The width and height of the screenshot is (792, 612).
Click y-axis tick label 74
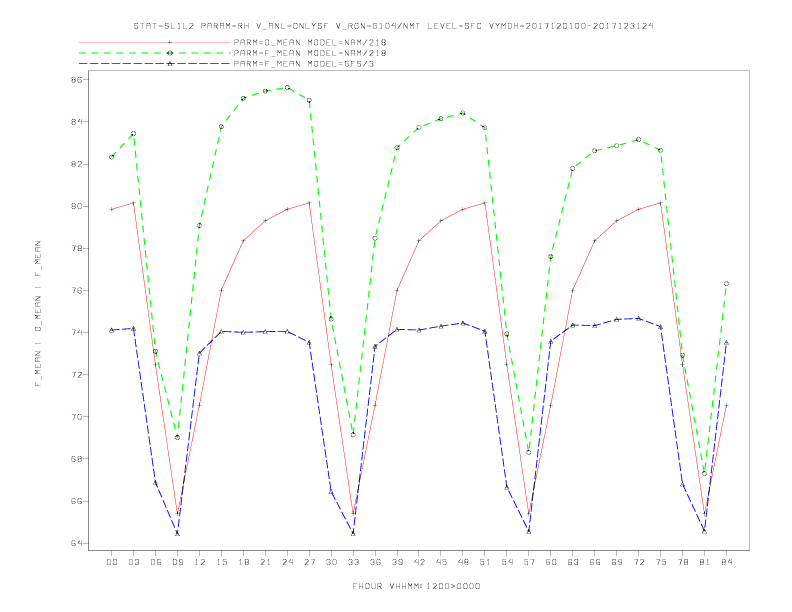click(76, 332)
